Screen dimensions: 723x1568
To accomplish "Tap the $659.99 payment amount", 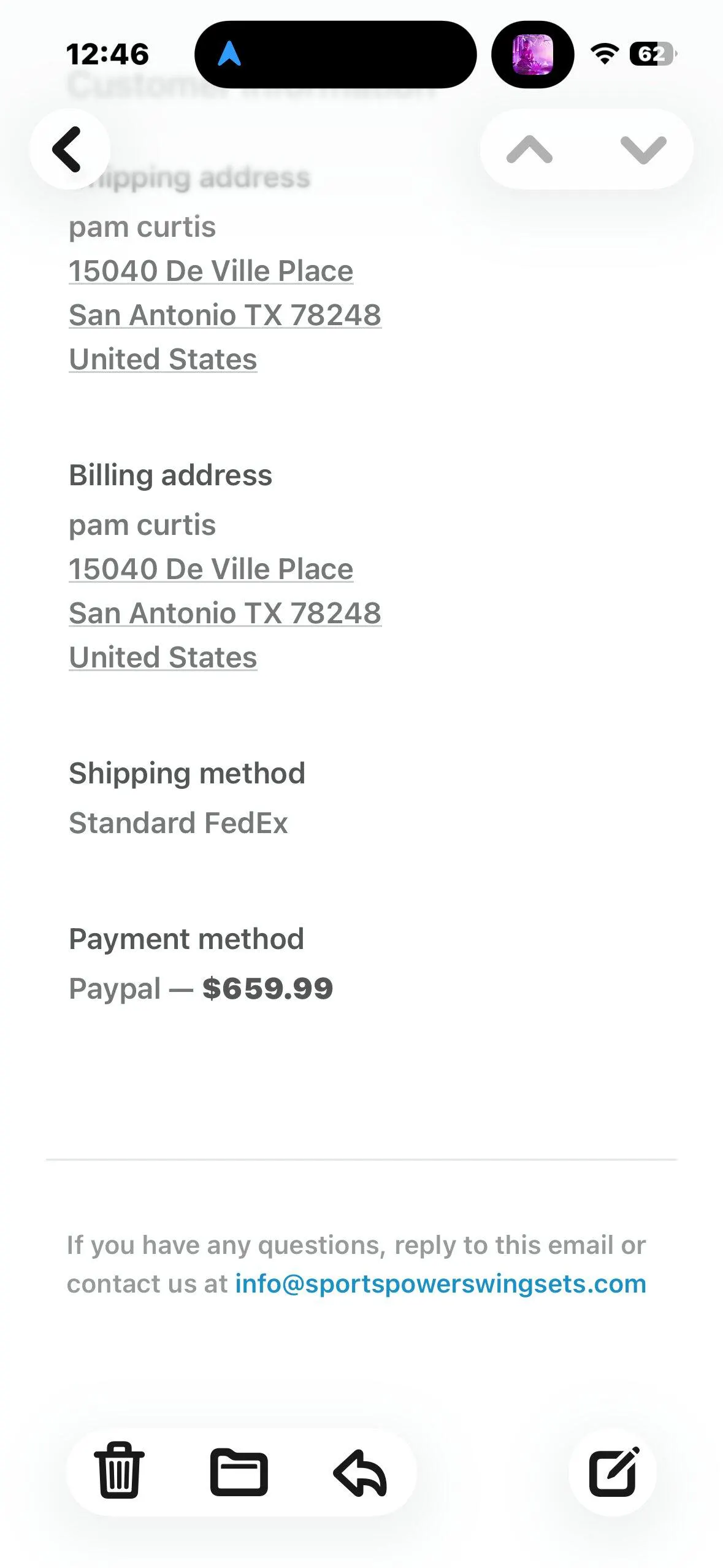I will click(267, 988).
